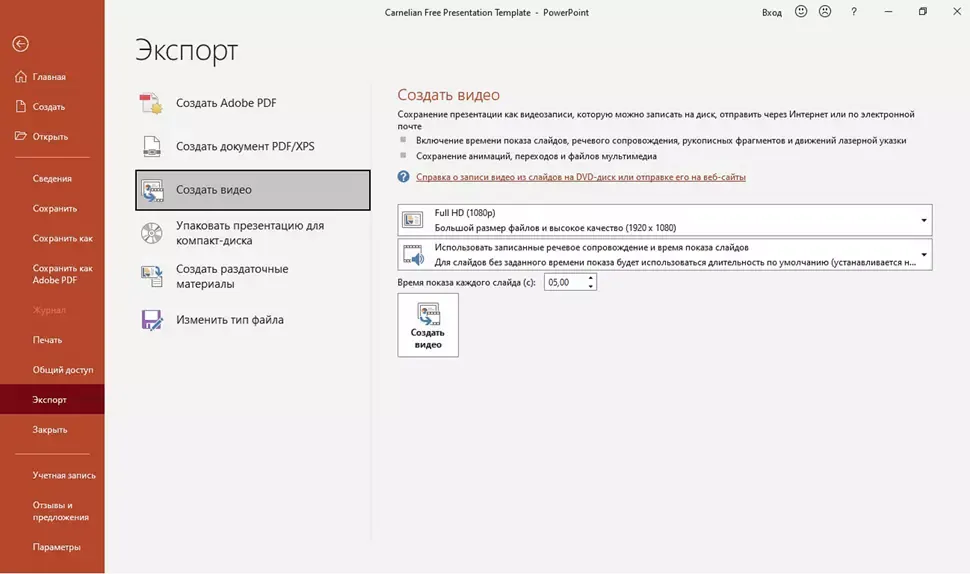Click the sad face feedback icon

(825, 12)
